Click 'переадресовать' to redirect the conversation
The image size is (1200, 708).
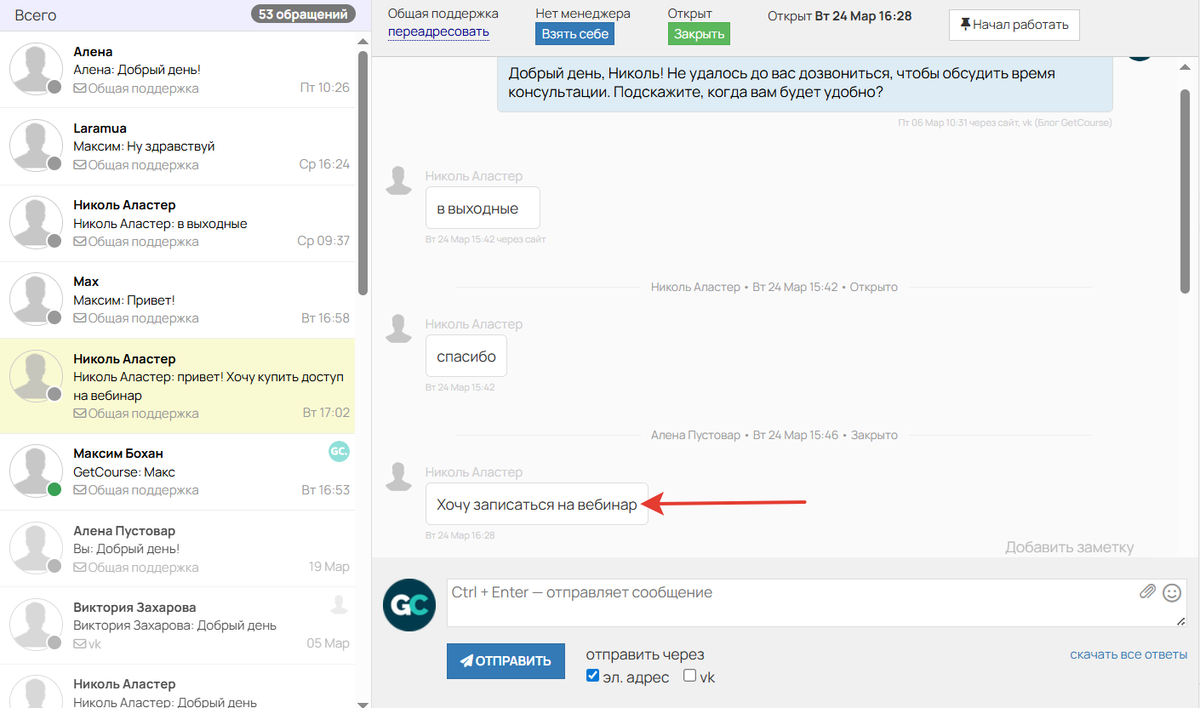[438, 32]
